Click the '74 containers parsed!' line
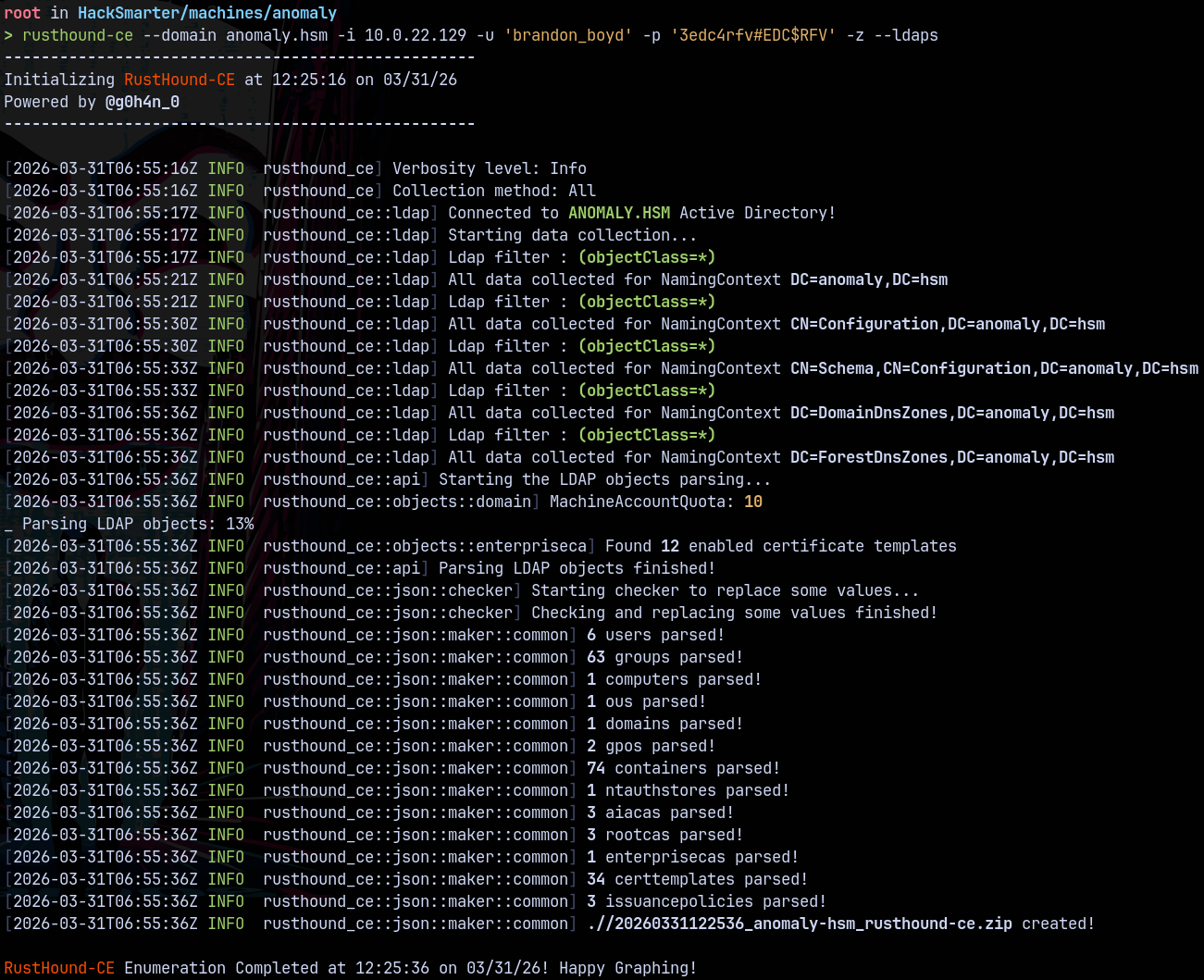The width and height of the screenshot is (1204, 980). pyautogui.click(x=683, y=768)
